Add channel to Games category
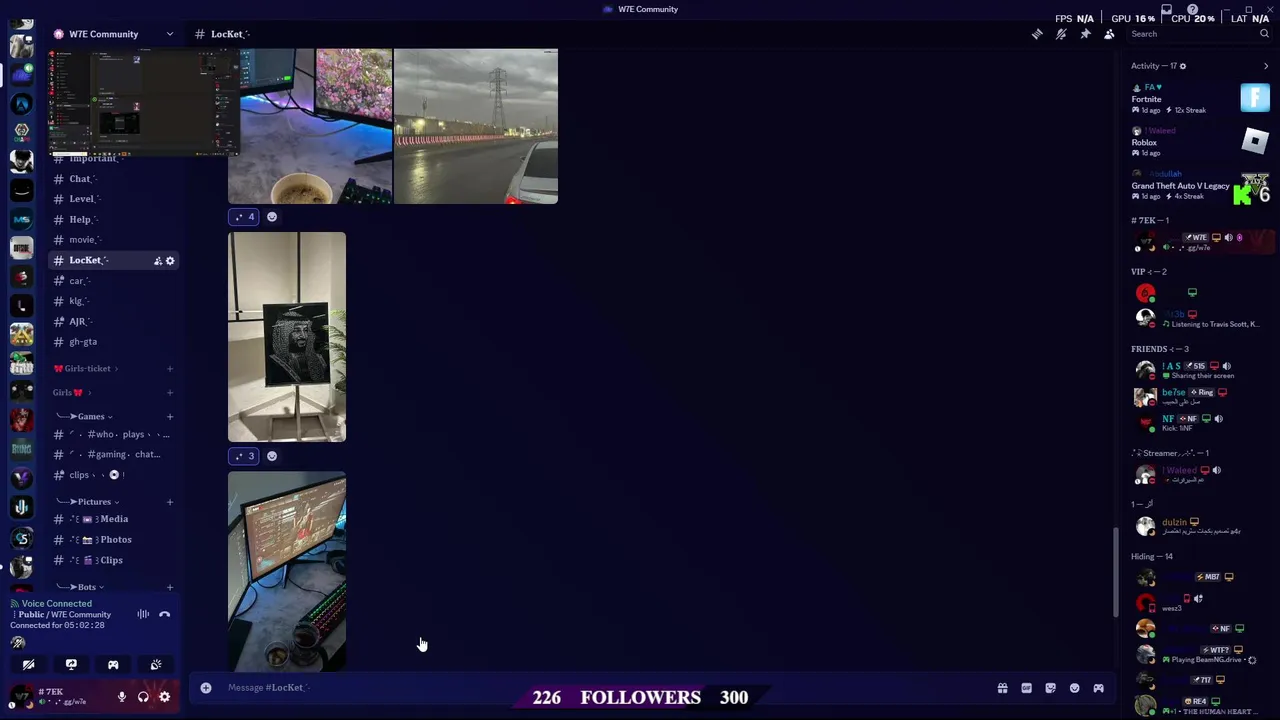The image size is (1280, 720). click(x=170, y=417)
